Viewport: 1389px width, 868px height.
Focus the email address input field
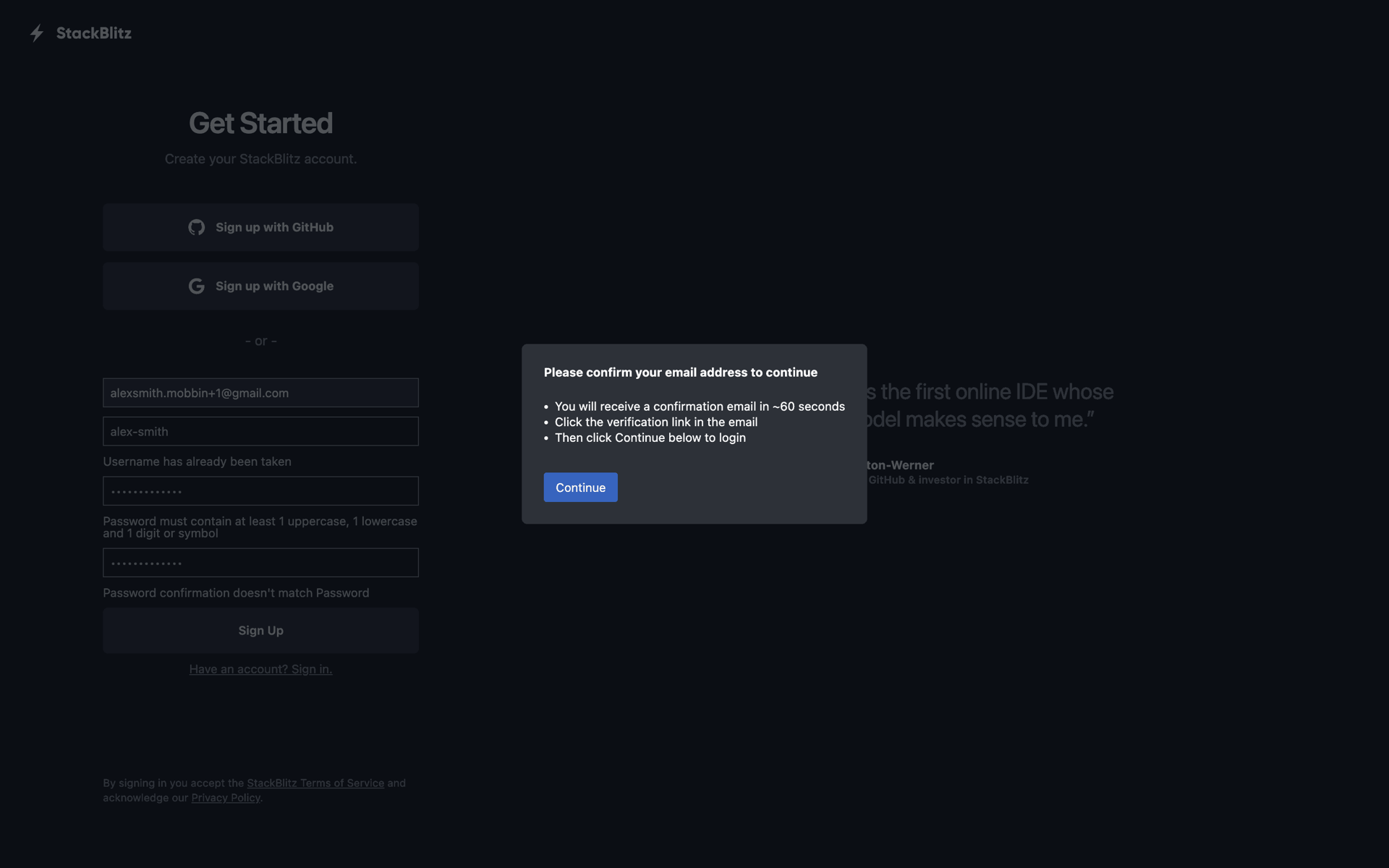(260, 393)
